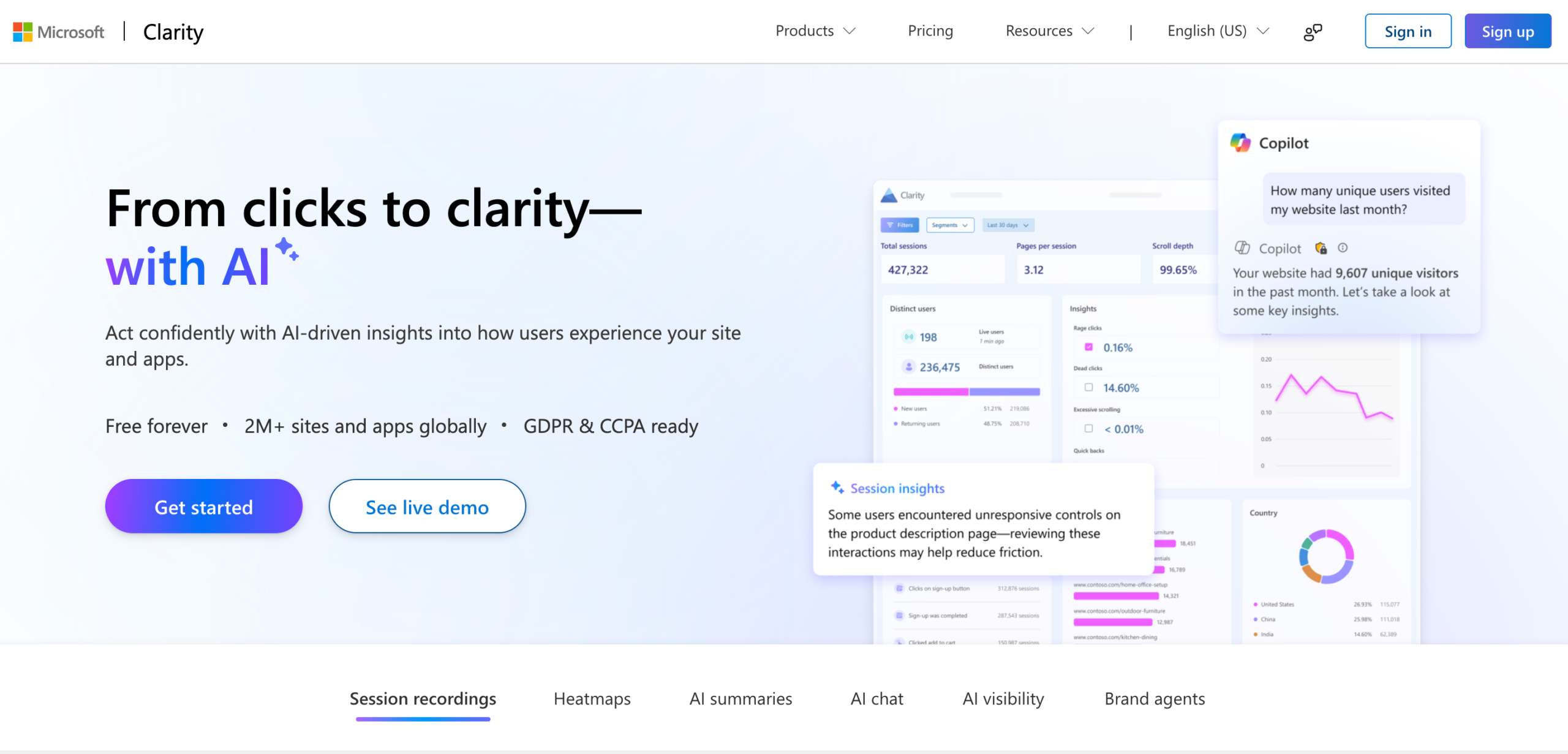Viewport: 1568px width, 754px height.
Task: Click the Filters button in dashboard
Action: pyautogui.click(x=900, y=225)
